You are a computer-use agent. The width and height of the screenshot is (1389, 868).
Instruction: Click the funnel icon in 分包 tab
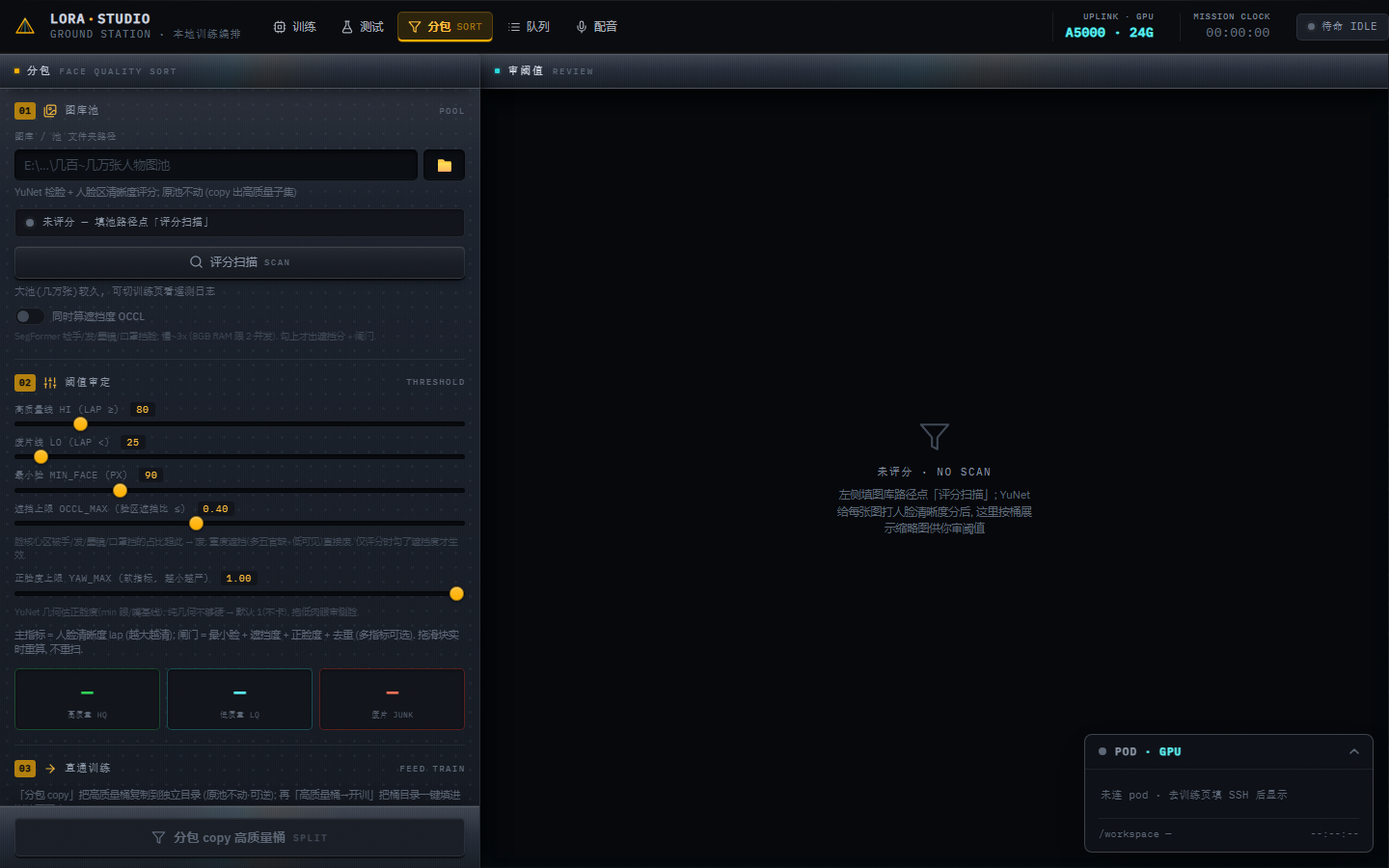point(415,27)
